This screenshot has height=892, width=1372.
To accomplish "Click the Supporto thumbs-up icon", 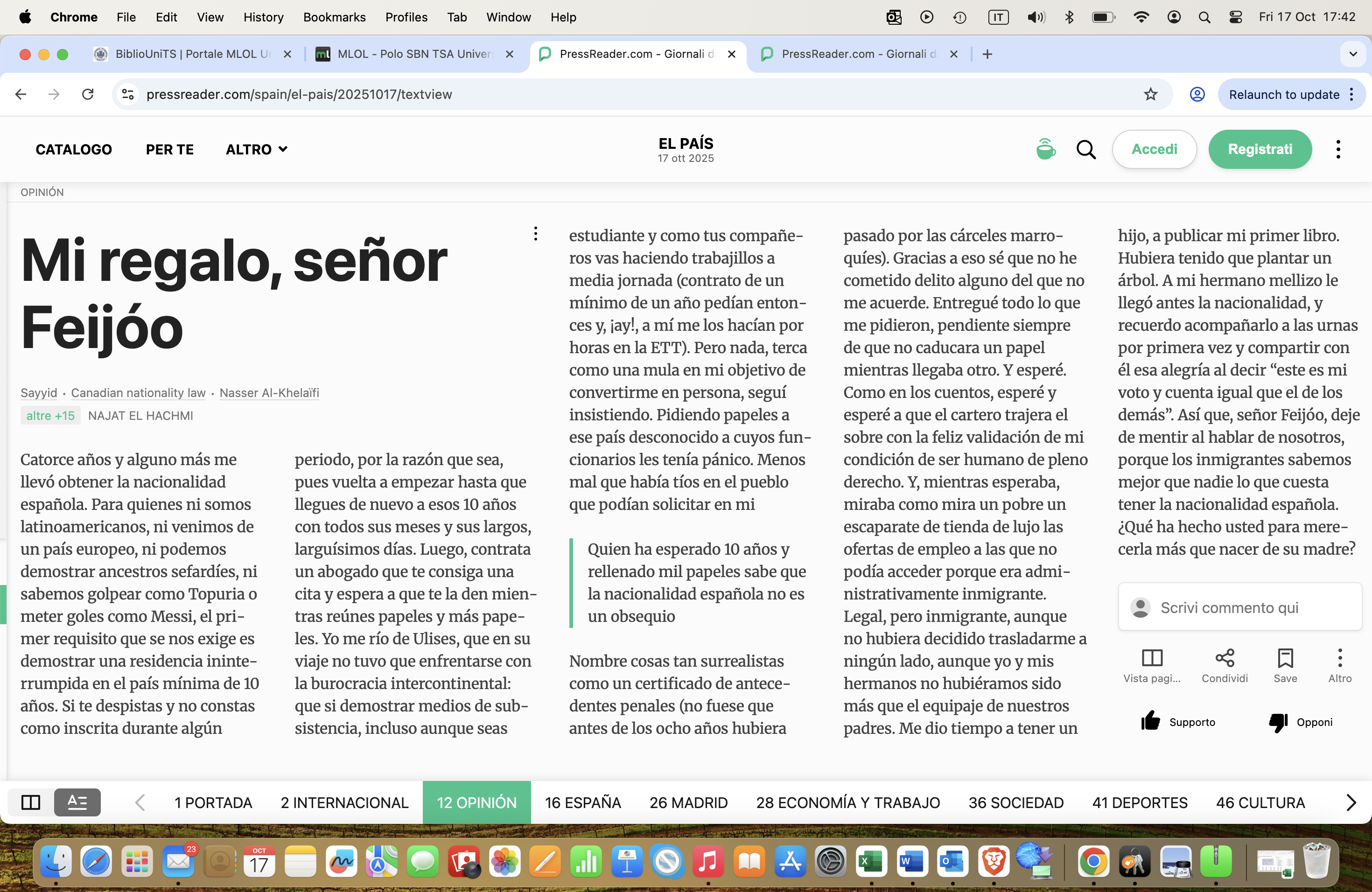I will coord(1150,721).
